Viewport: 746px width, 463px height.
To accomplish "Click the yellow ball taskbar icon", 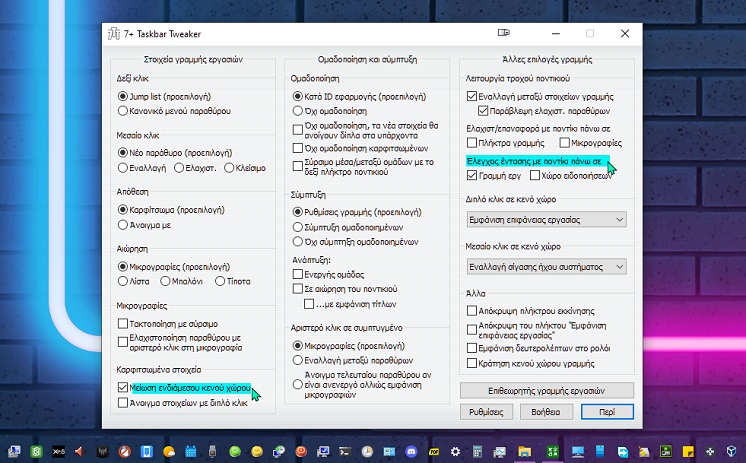I will point(257,452).
